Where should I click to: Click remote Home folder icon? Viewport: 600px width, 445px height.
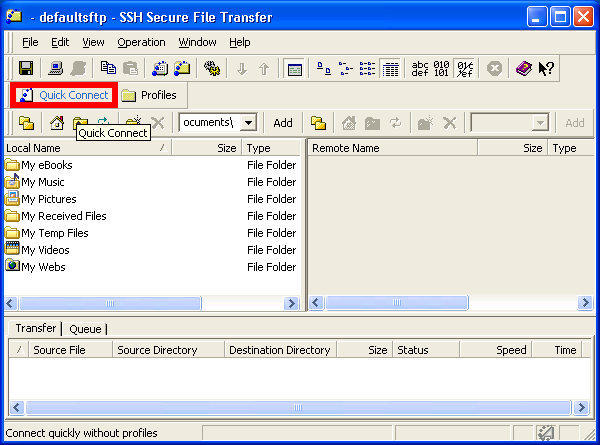coord(349,123)
